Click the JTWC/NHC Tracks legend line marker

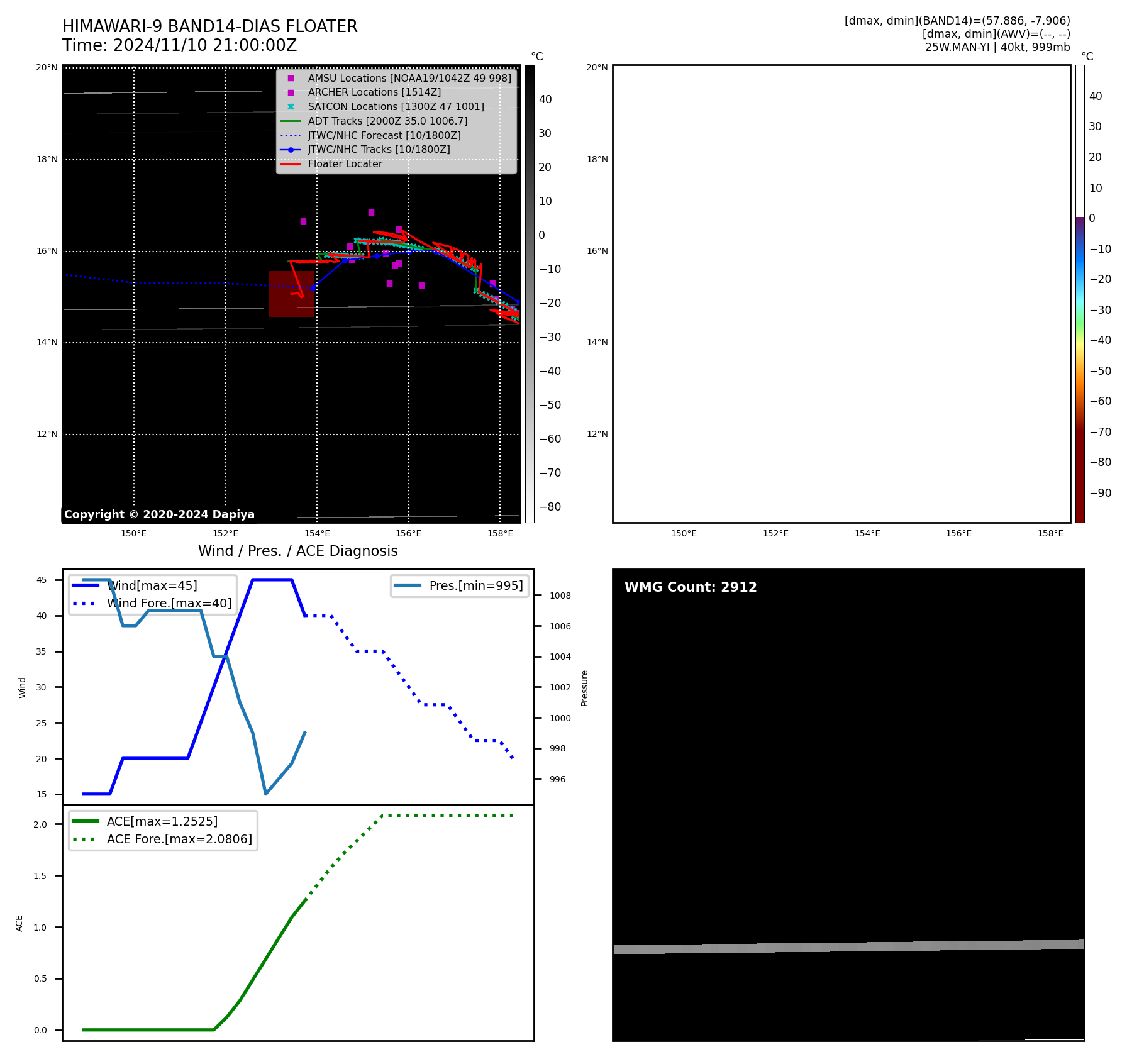[x=291, y=150]
